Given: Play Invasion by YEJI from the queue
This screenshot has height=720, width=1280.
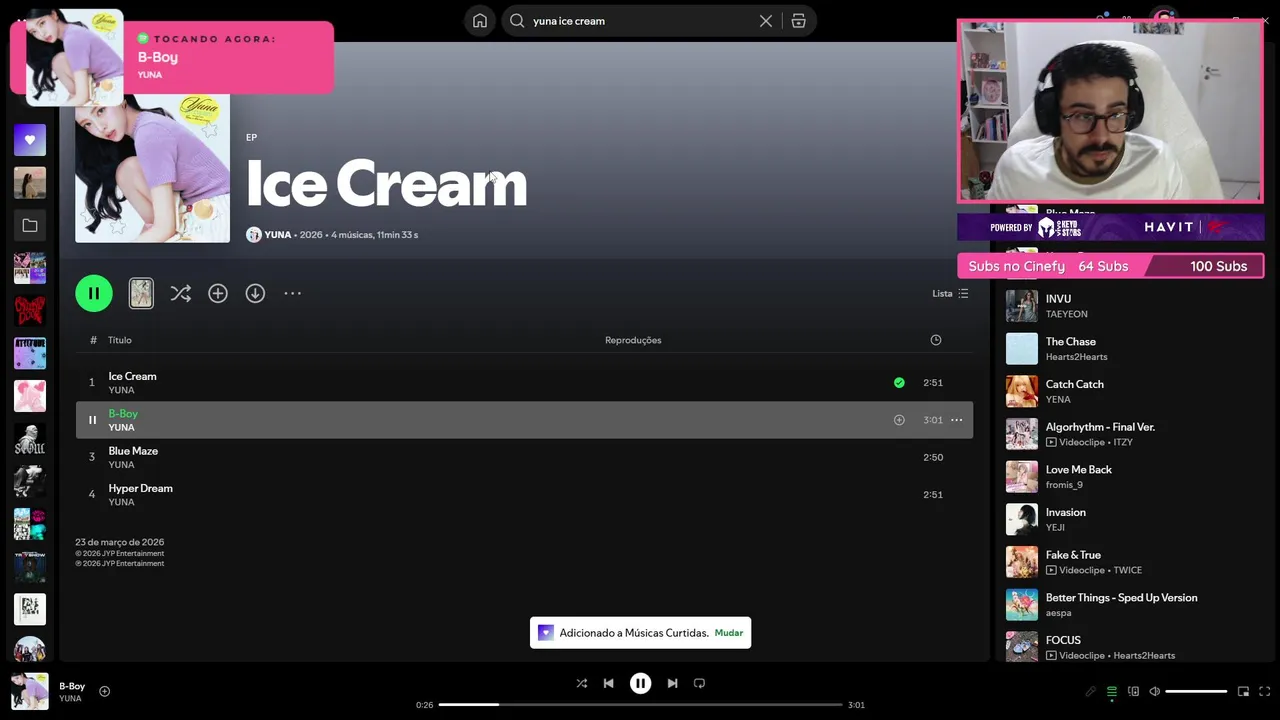Looking at the screenshot, I should 1131,519.
